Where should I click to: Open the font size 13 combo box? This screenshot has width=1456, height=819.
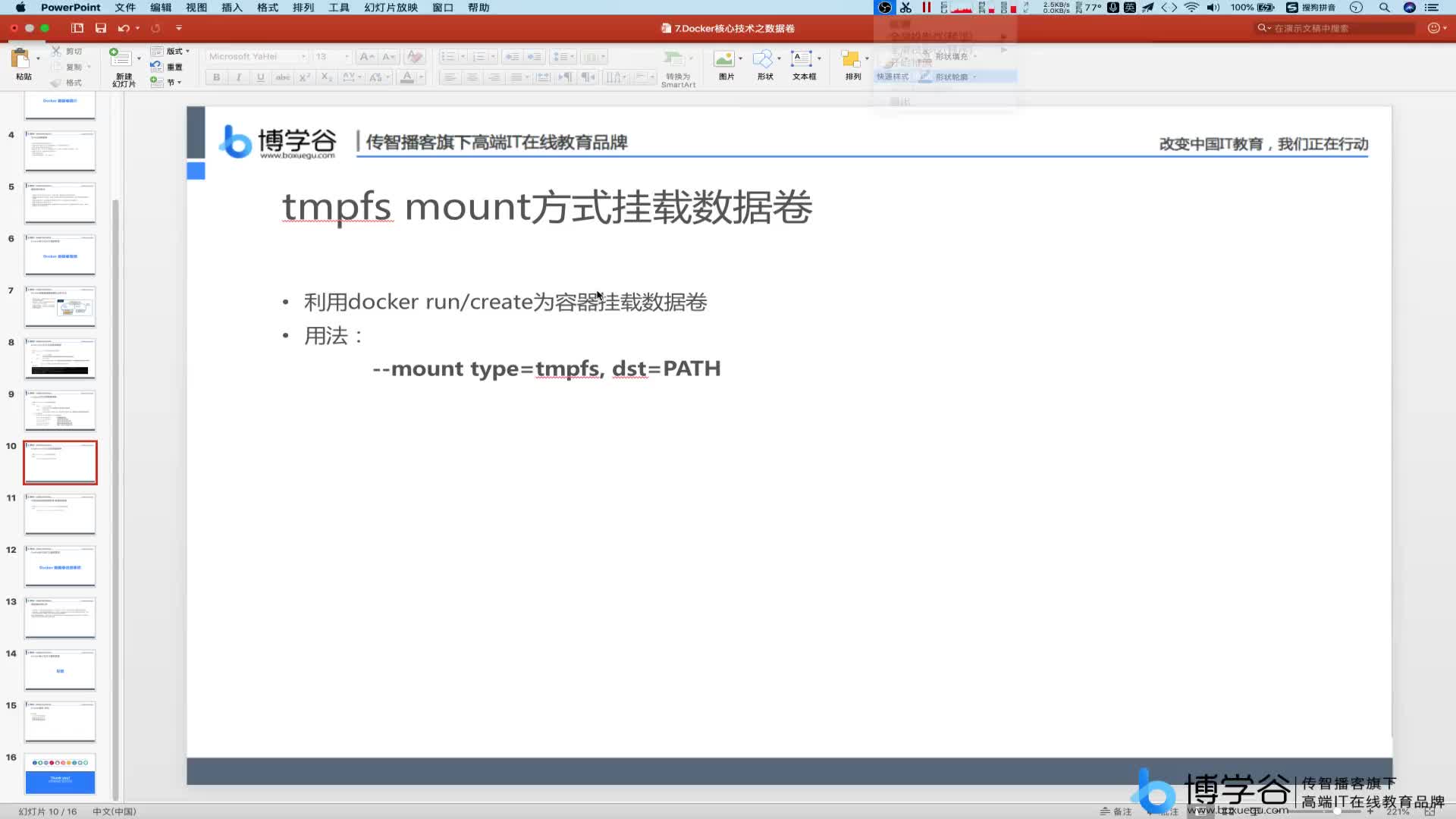332,57
